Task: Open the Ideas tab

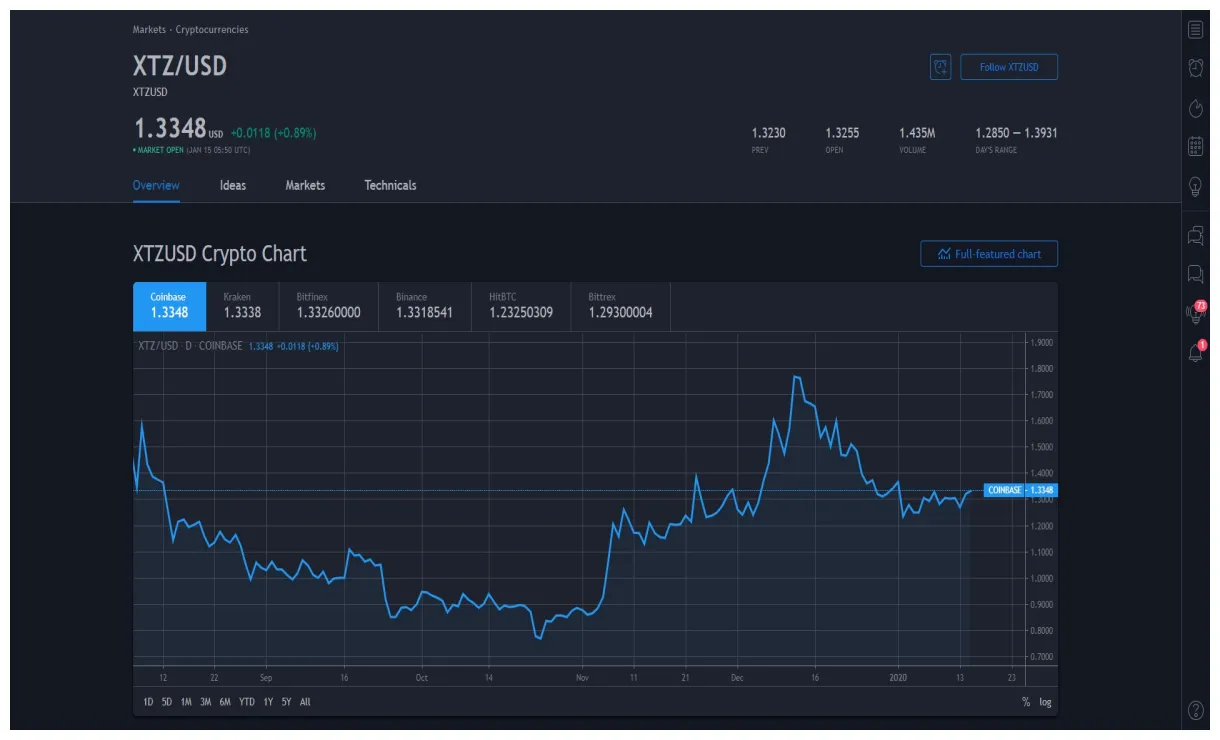Action: pos(231,185)
